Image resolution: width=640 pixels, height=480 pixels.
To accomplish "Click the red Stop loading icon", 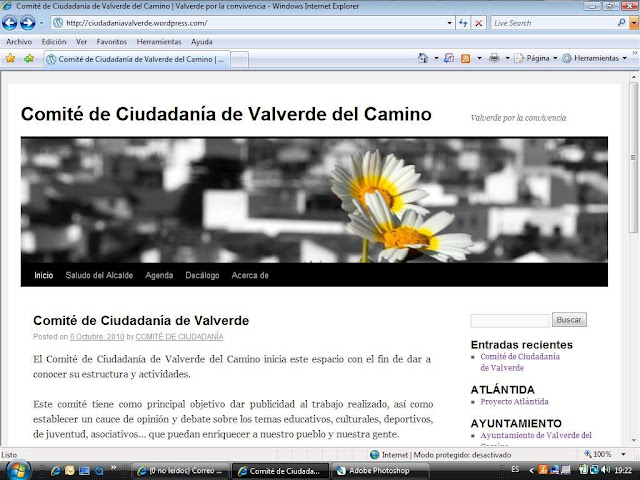I will (x=478, y=23).
